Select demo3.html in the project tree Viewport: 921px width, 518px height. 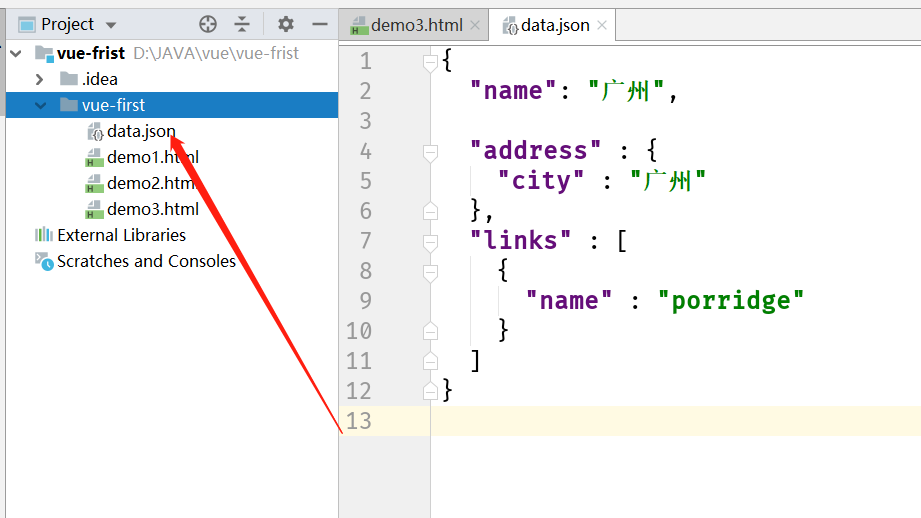pos(153,209)
